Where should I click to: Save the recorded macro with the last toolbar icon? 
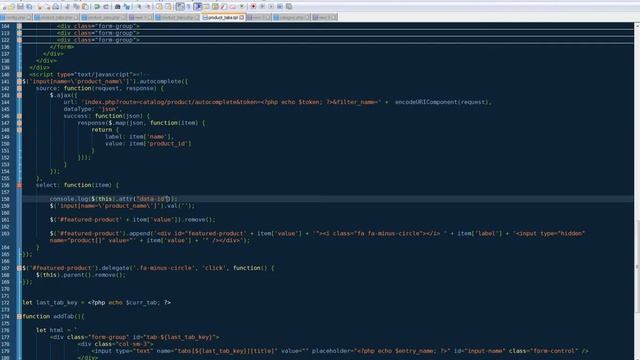tap(289, 7)
